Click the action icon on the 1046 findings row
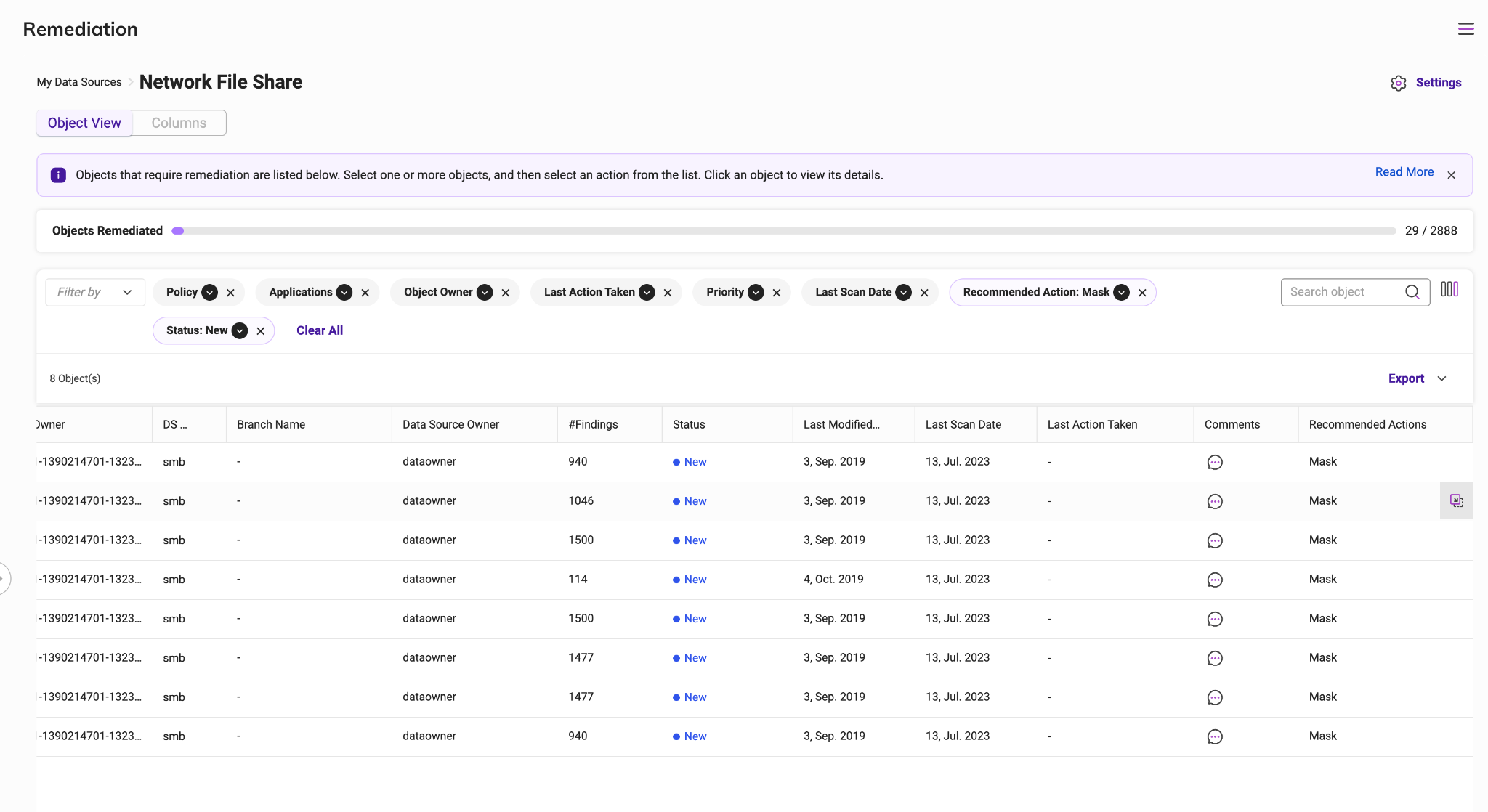 click(1456, 500)
